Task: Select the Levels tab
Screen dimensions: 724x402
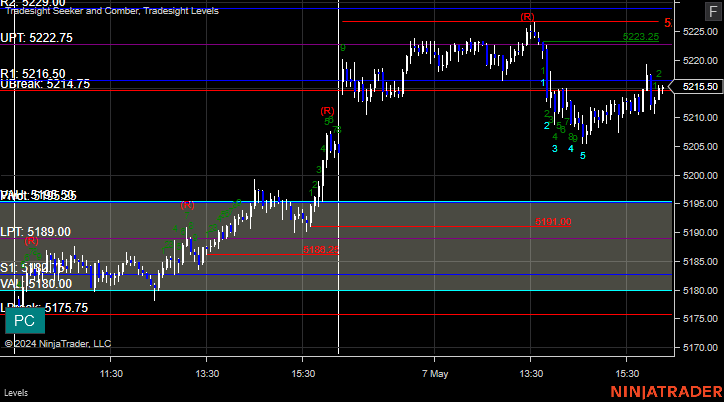Action: click(16, 393)
